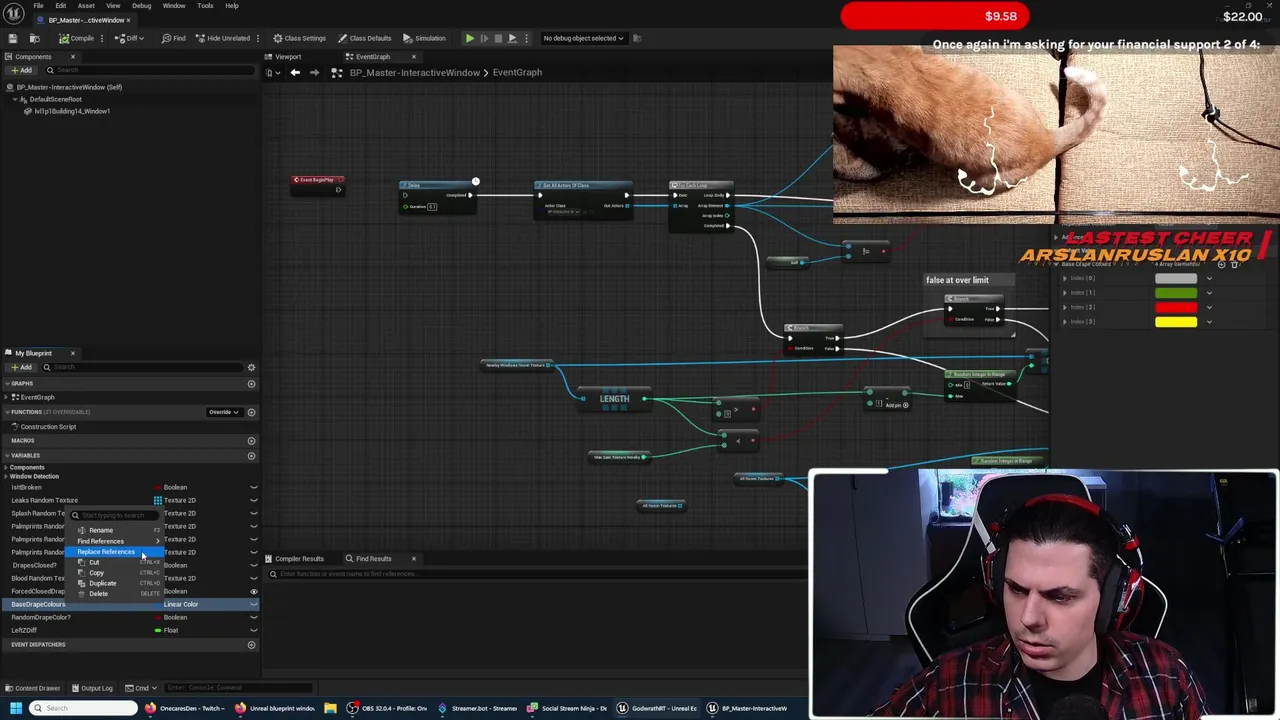1280x720 pixels.
Task: Expand the EventGraph entry in Graphs
Action: tap(7, 397)
